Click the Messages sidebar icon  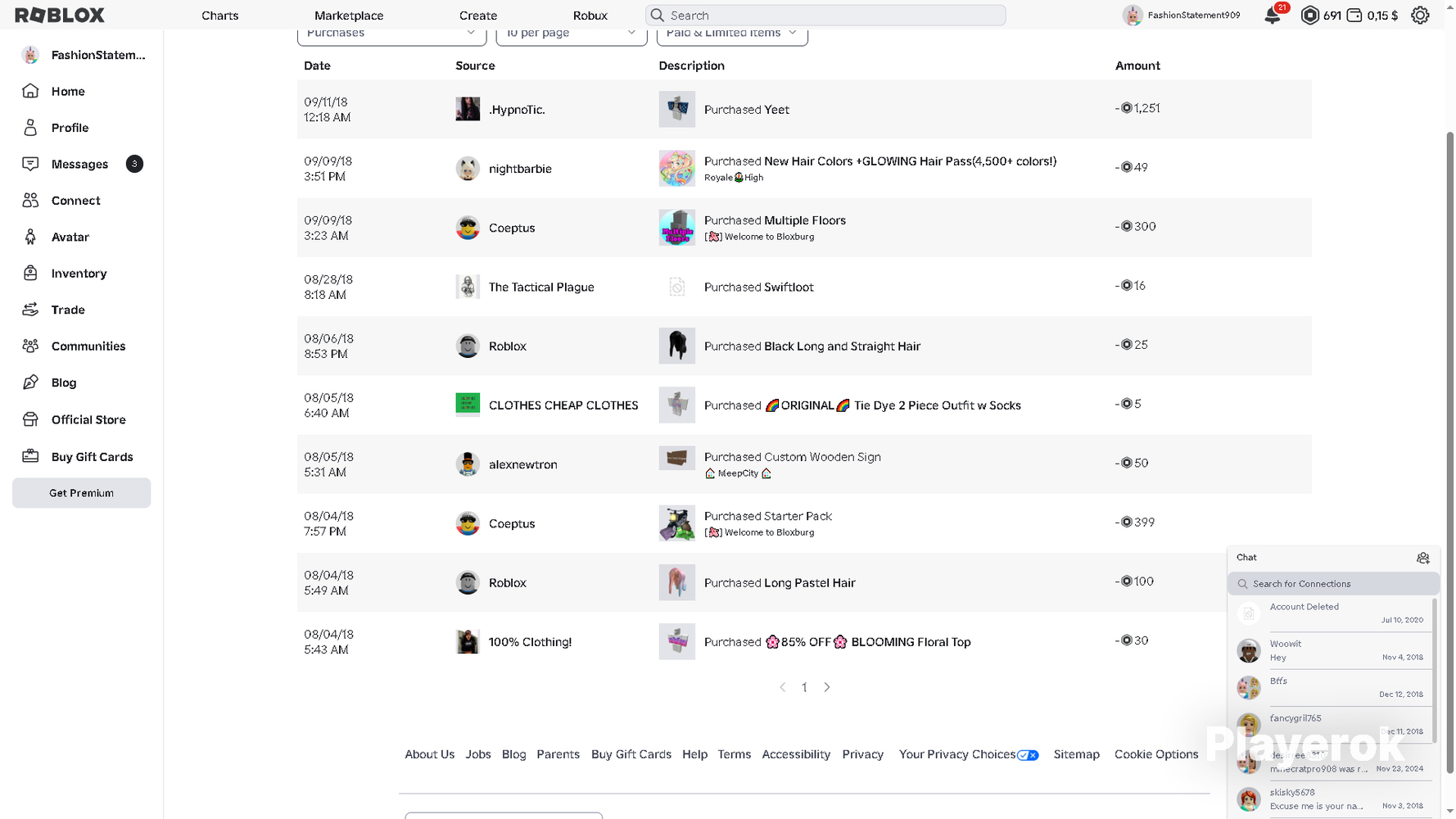tap(30, 164)
